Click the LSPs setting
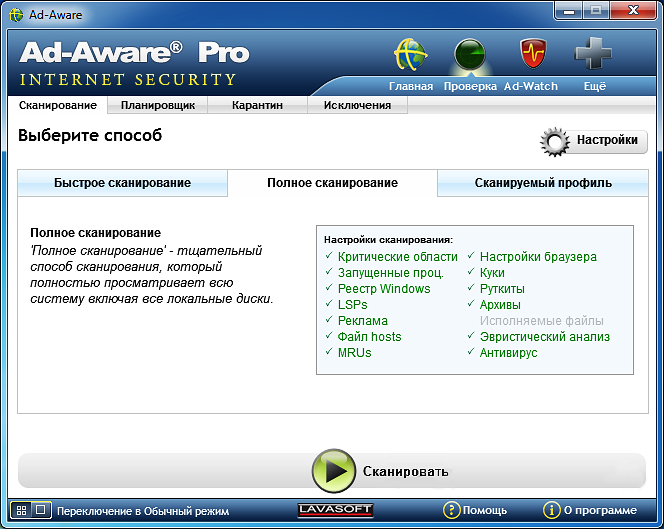 pyautogui.click(x=352, y=305)
